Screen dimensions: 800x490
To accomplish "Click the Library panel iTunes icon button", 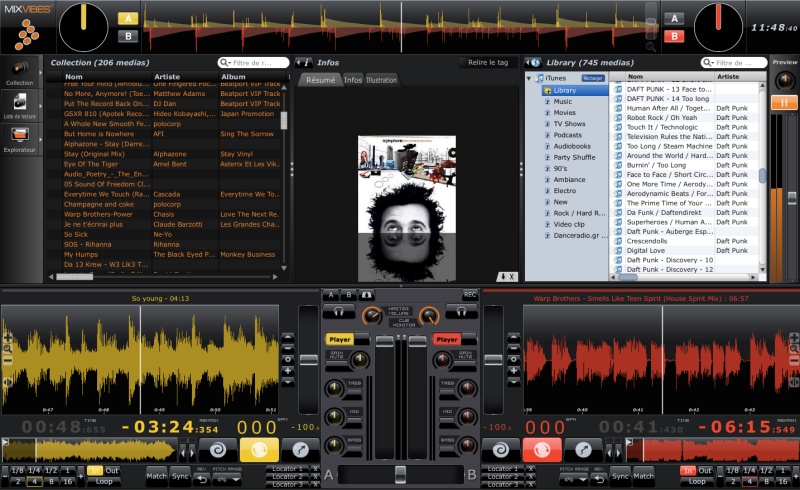I will (534, 62).
